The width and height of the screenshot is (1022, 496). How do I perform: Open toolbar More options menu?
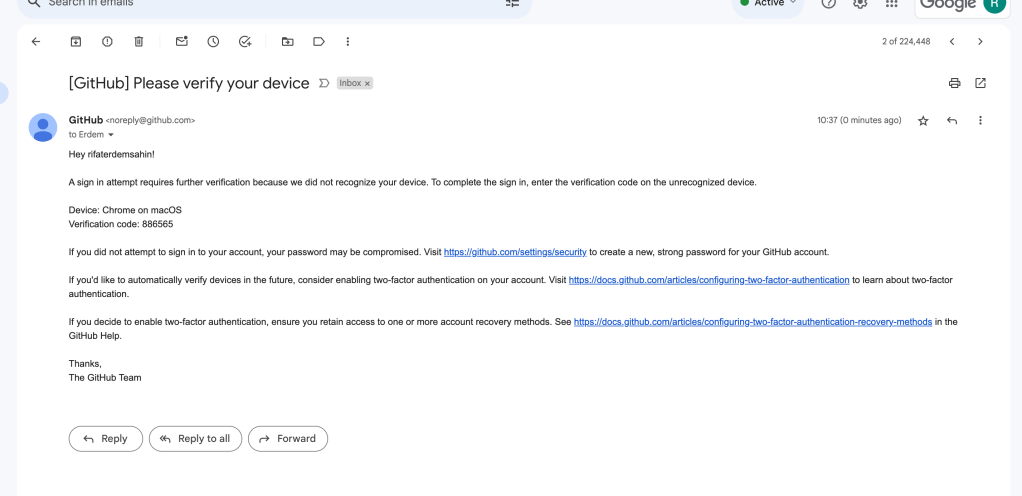tap(348, 42)
